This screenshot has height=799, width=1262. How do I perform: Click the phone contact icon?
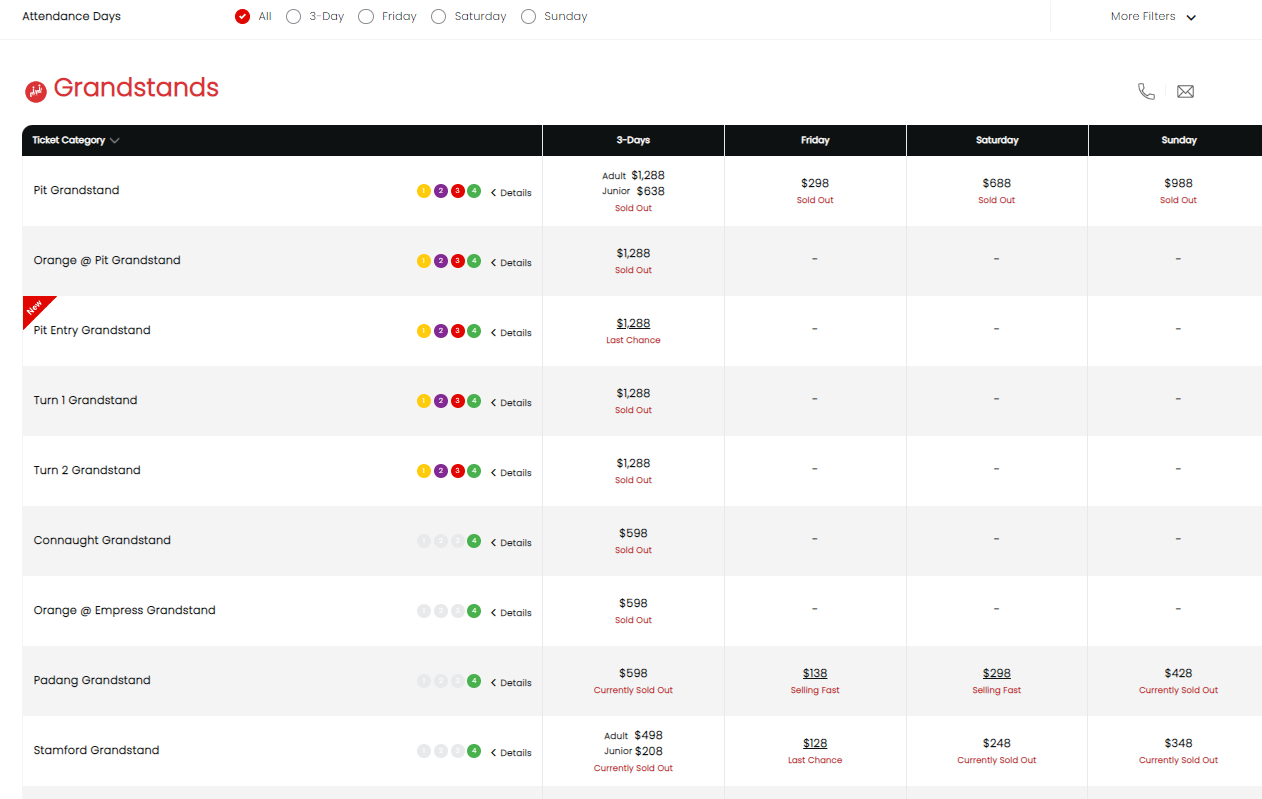coord(1146,91)
